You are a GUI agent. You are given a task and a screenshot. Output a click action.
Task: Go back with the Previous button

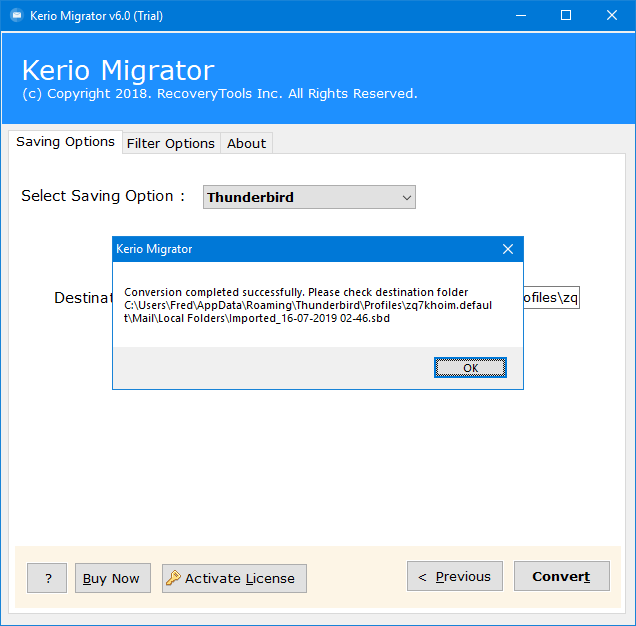[455, 576]
